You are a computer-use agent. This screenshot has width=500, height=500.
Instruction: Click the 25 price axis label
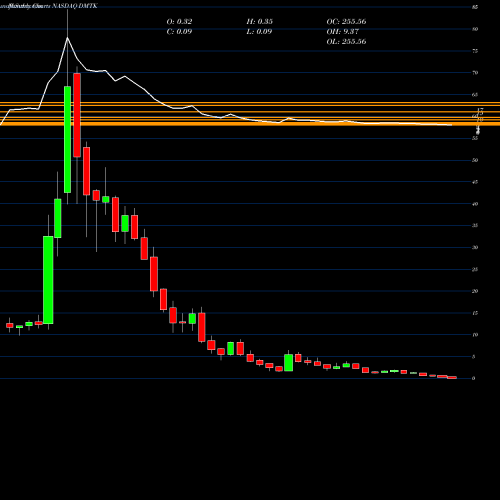tap(475, 269)
